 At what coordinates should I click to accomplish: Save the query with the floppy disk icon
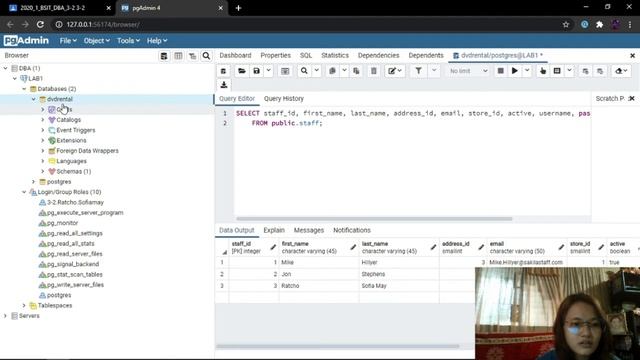tap(256, 71)
